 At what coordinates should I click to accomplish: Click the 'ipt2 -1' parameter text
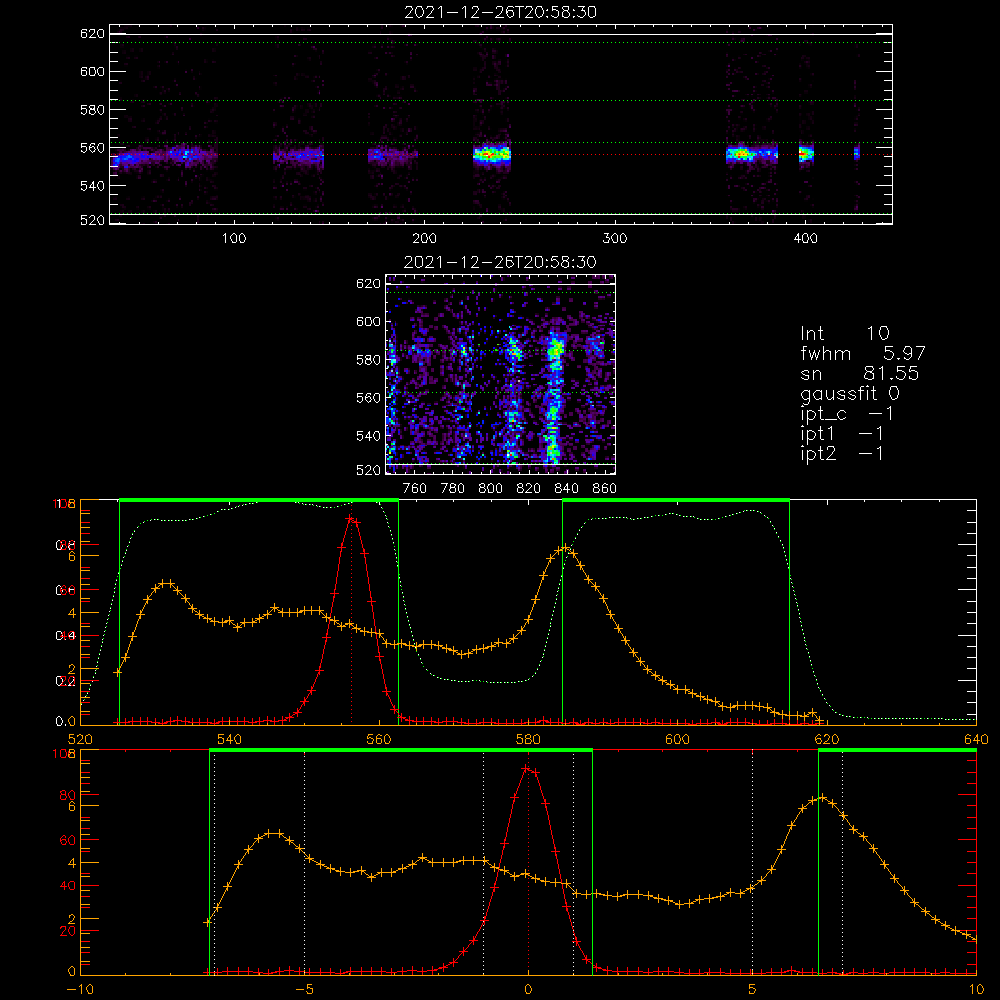pos(842,453)
